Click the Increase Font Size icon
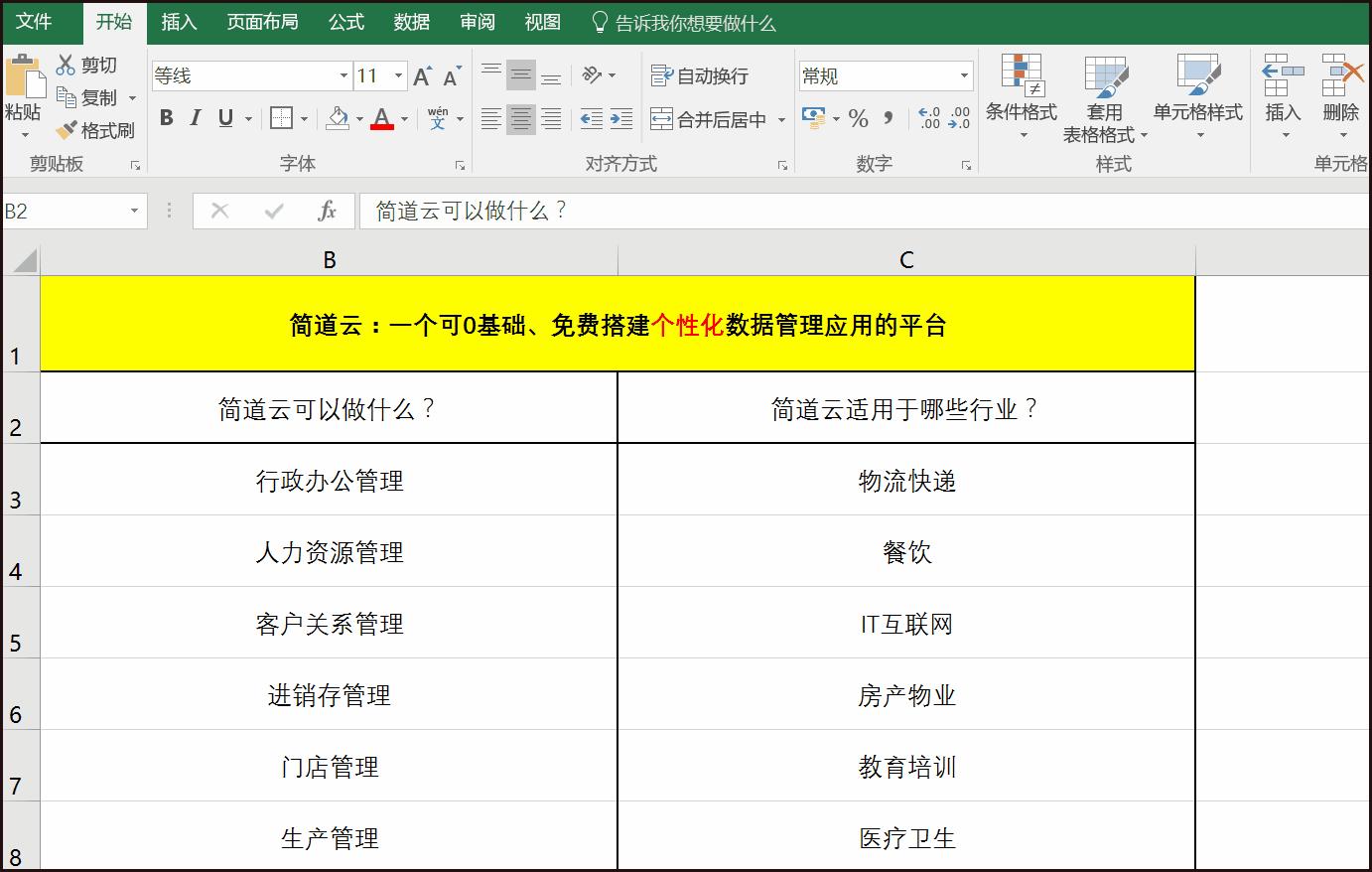 pyautogui.click(x=422, y=76)
